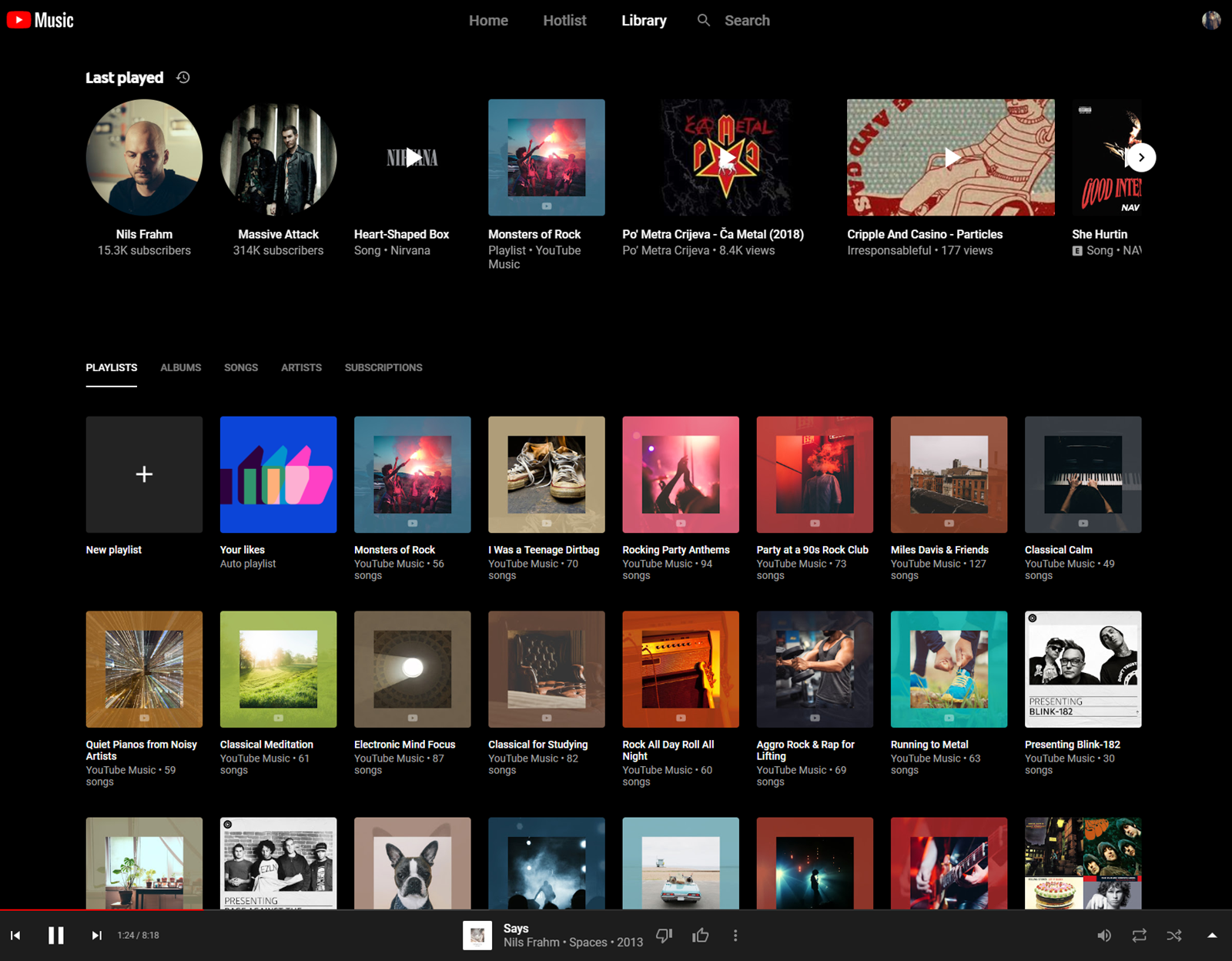Open the red guitar playlist cover
This screenshot has width=1232, height=961.
(x=949, y=863)
